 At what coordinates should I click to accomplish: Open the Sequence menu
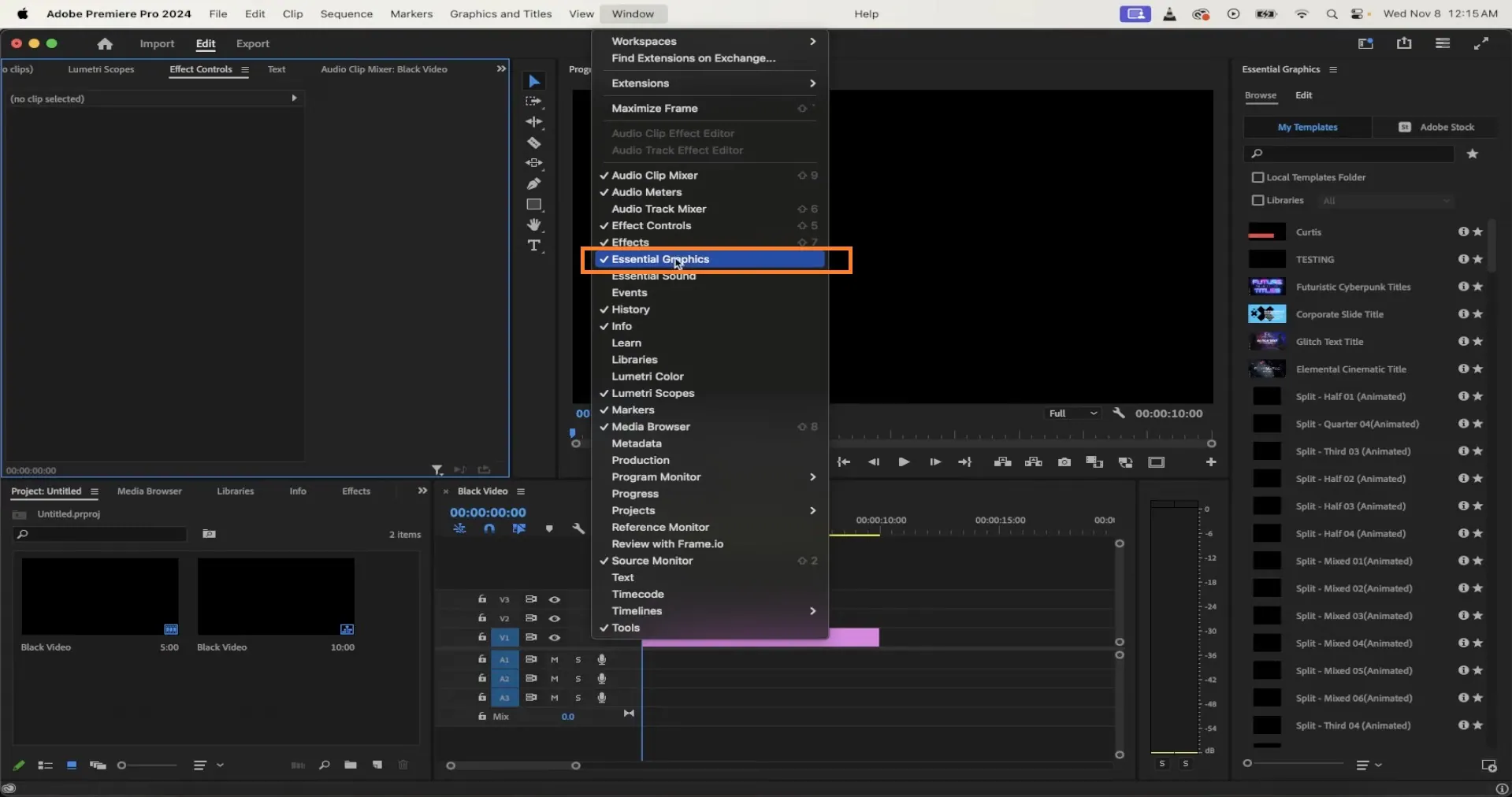[x=347, y=13]
